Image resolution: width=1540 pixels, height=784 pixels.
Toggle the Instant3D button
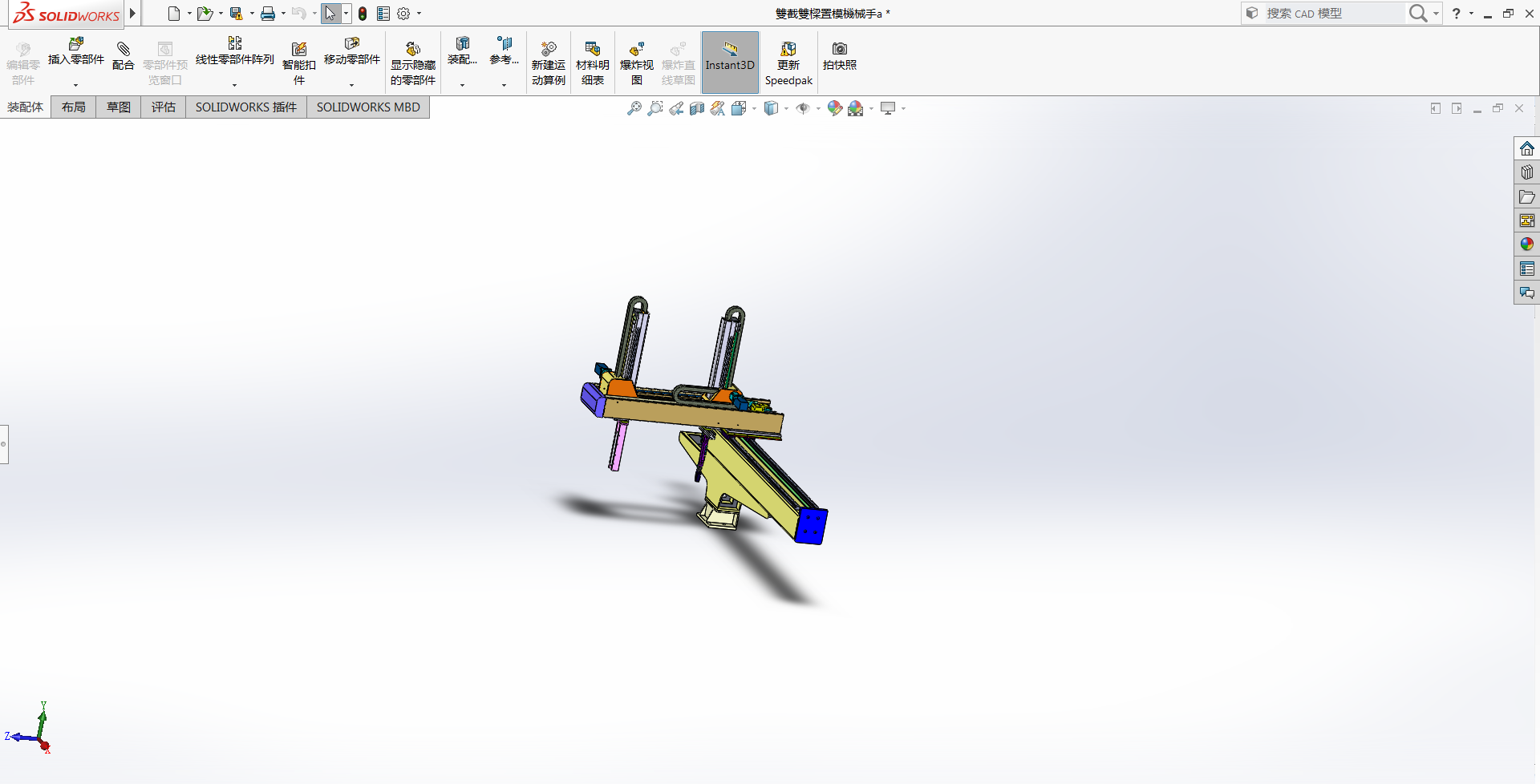tap(730, 63)
